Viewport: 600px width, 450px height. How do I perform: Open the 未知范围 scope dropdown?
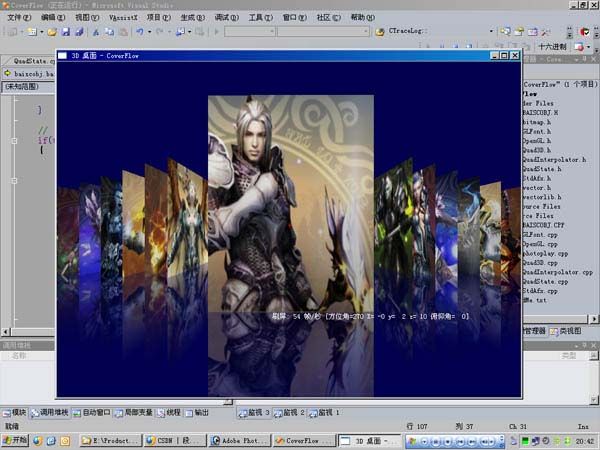pyautogui.click(x=28, y=87)
